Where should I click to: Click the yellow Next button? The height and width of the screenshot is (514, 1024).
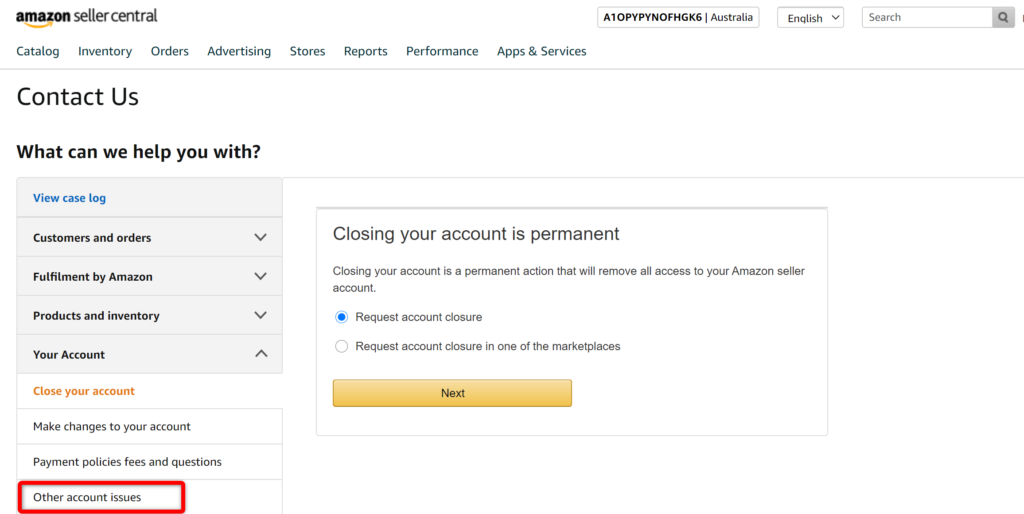[x=453, y=393]
